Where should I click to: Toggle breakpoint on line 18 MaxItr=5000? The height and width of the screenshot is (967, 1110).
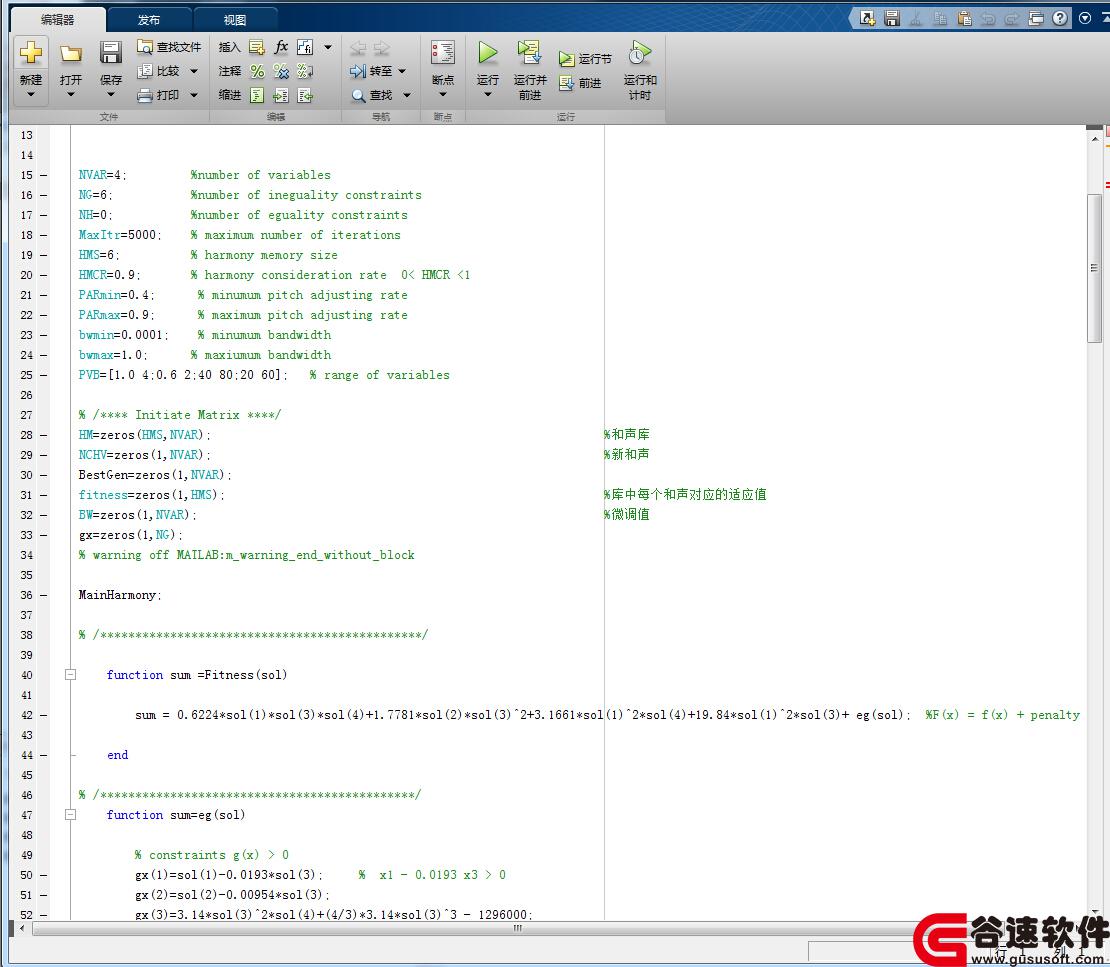[43, 235]
